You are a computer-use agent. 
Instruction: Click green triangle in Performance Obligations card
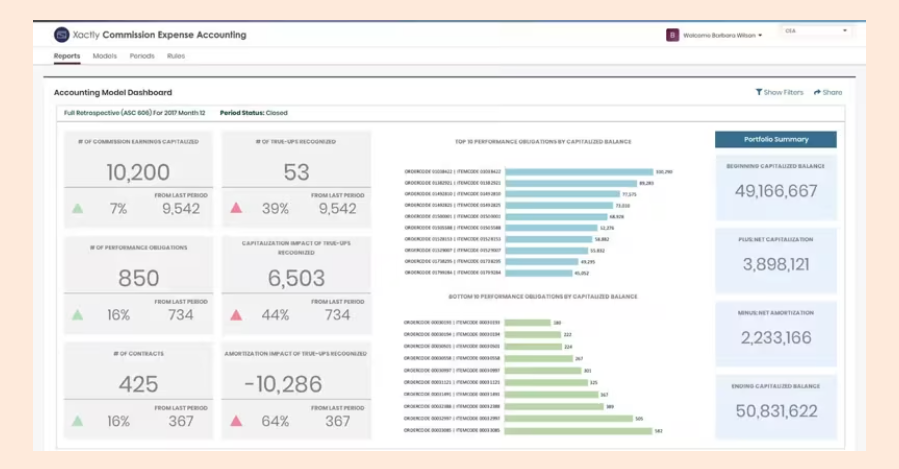pyautogui.click(x=77, y=315)
